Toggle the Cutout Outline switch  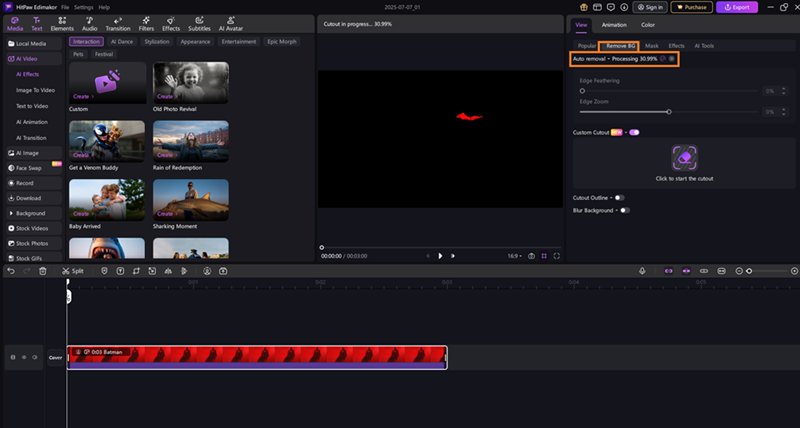[x=619, y=198]
